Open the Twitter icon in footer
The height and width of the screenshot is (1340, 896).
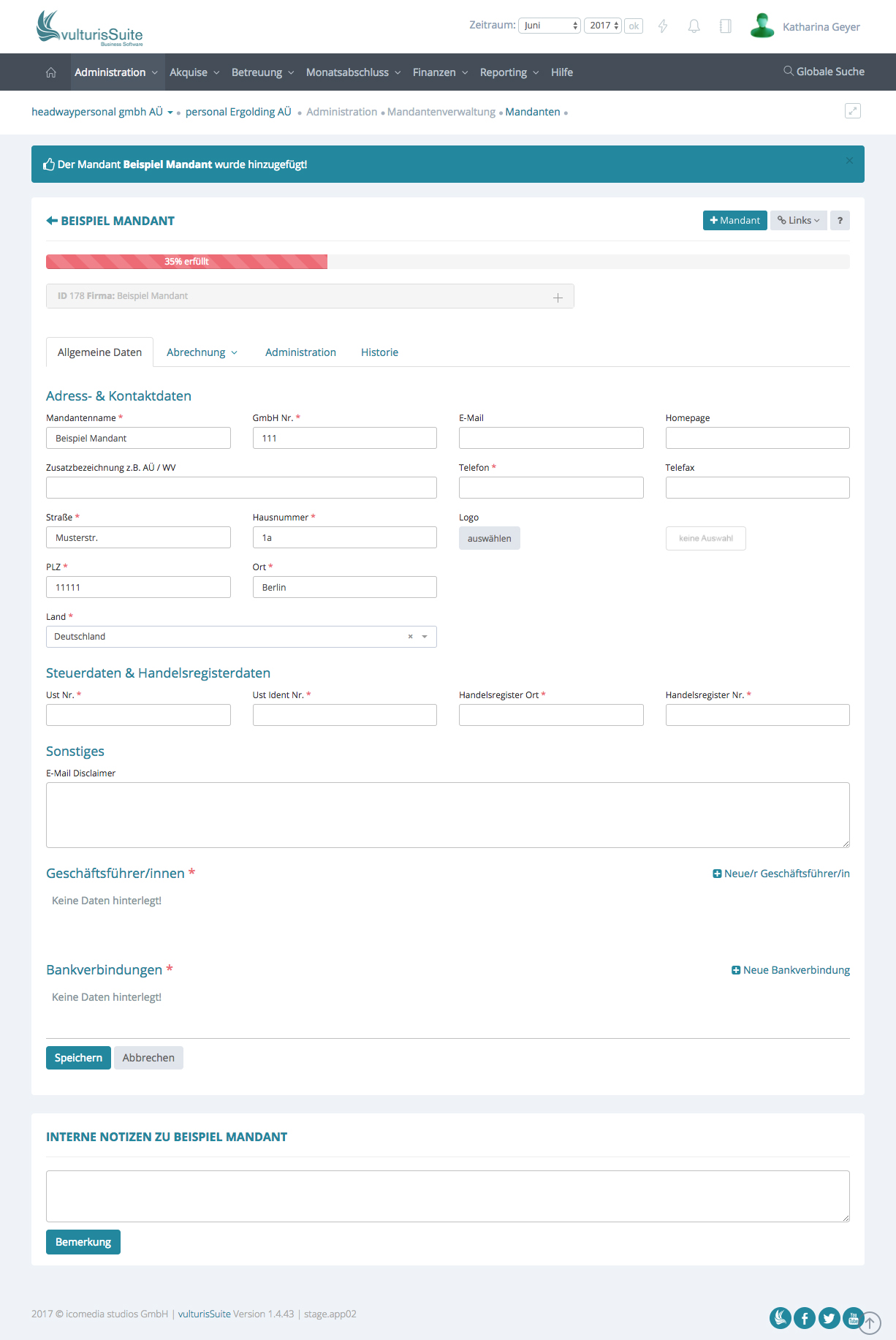(829, 1318)
